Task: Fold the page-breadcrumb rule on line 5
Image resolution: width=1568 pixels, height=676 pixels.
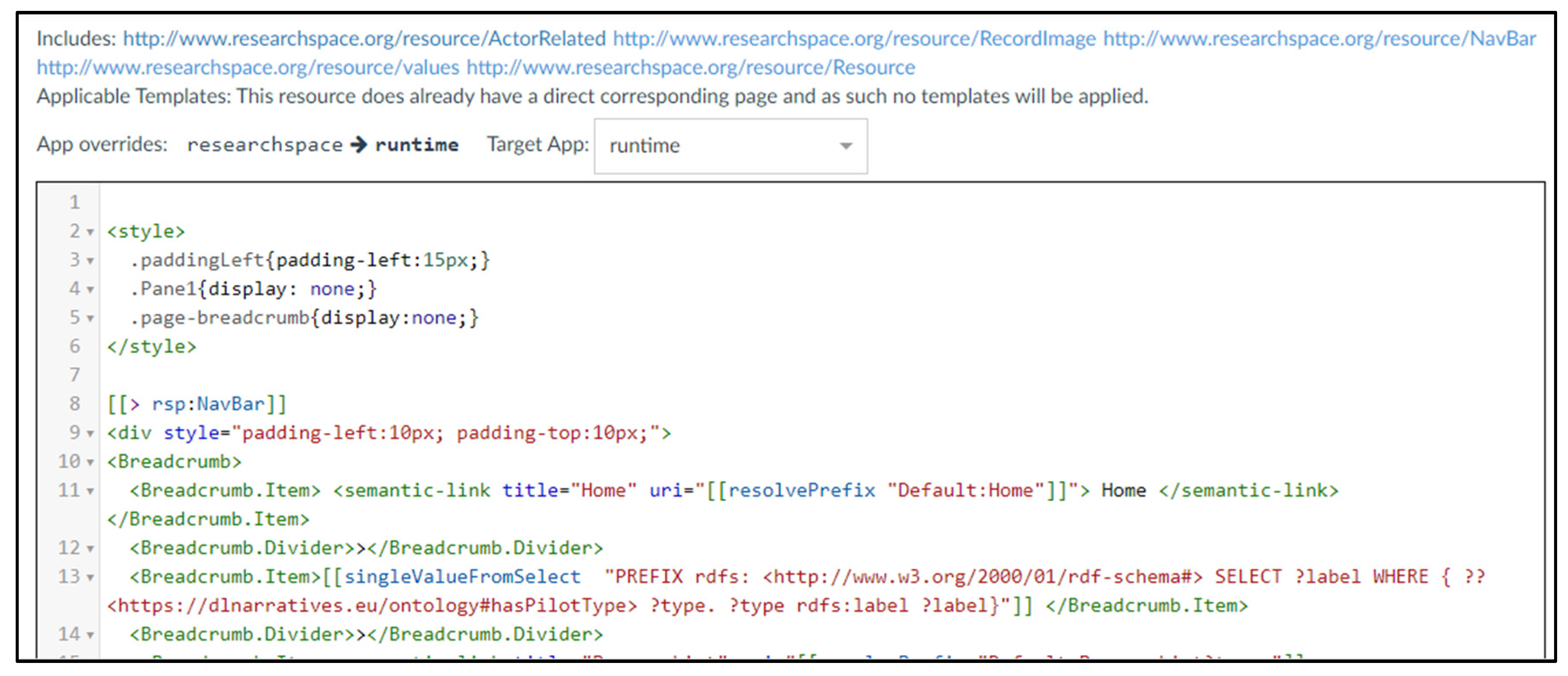Action: pyautogui.click(x=90, y=318)
